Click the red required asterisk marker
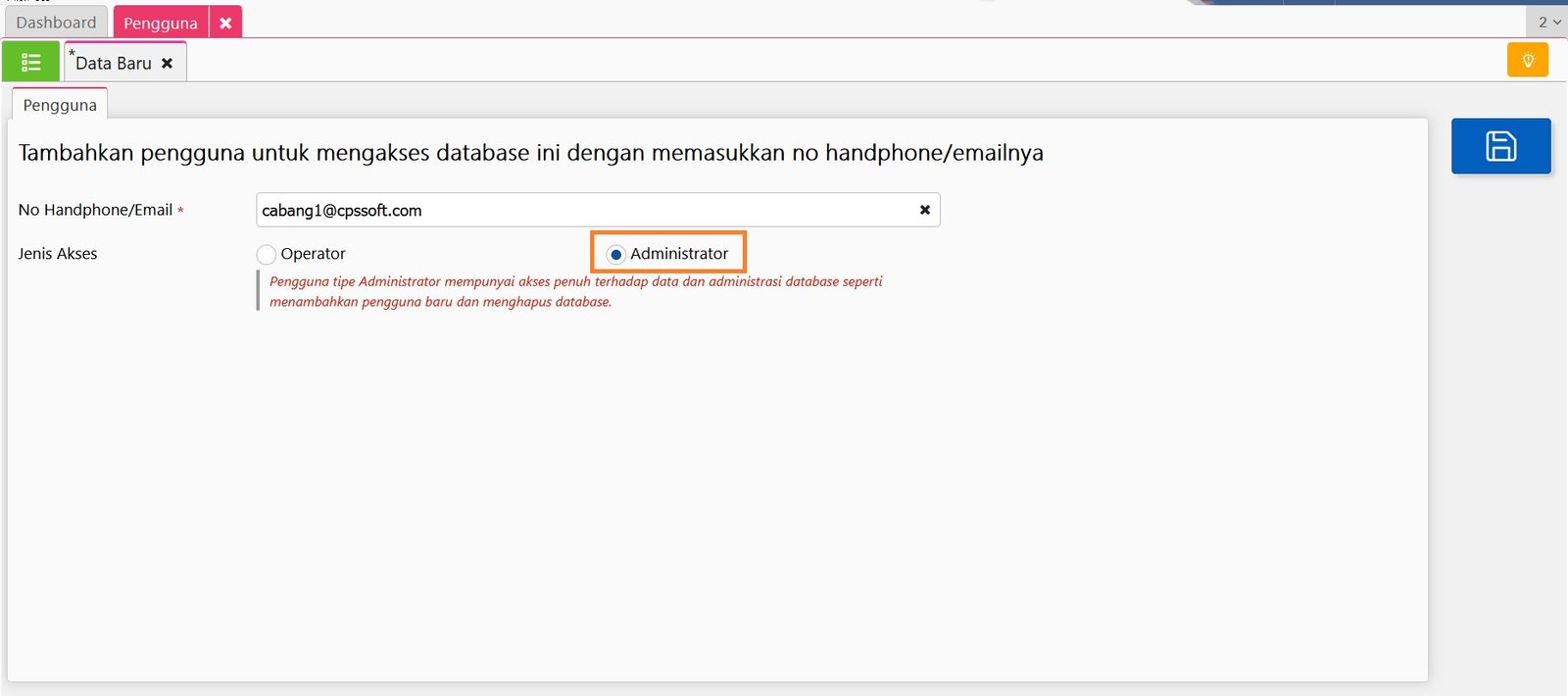Screen dimensions: 1568x696 [x=180, y=211]
